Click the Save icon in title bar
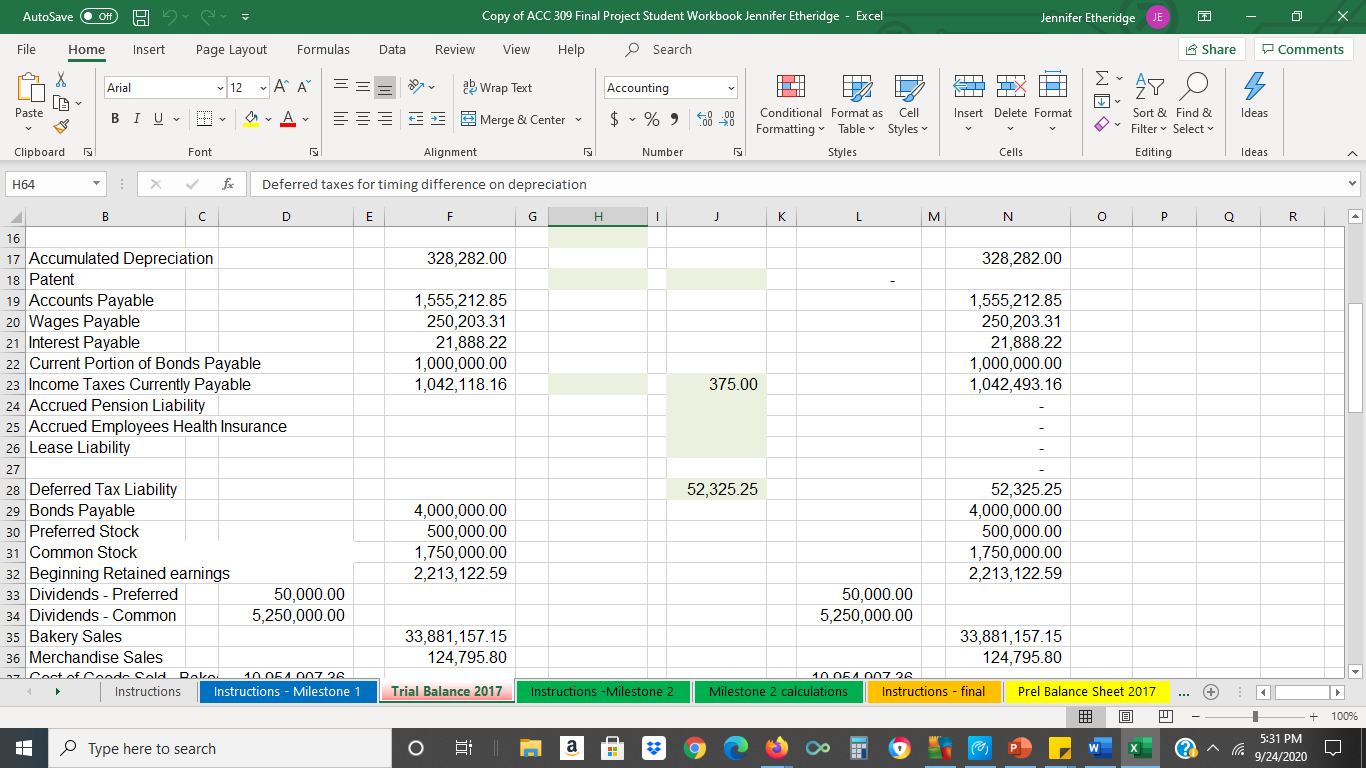 [143, 17]
